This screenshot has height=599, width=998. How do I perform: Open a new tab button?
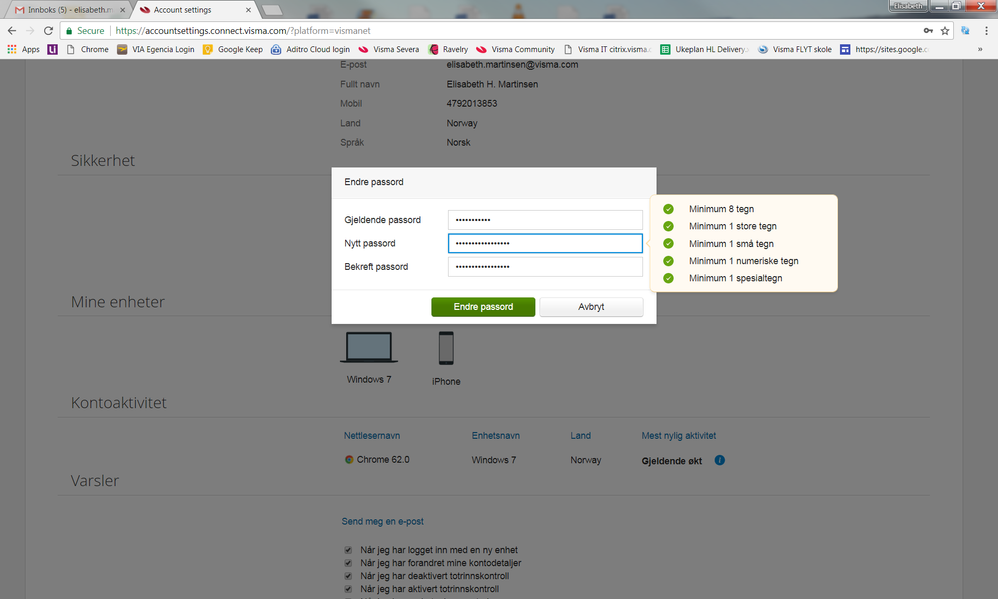point(272,10)
